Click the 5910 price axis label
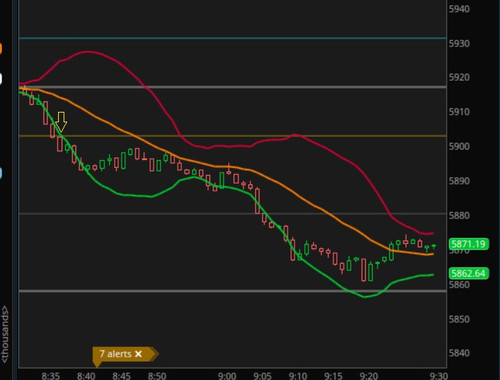 pos(459,112)
